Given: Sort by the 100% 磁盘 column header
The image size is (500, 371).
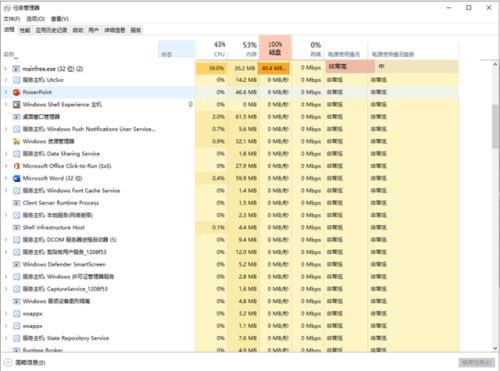Looking at the screenshot, I should coord(275,48).
